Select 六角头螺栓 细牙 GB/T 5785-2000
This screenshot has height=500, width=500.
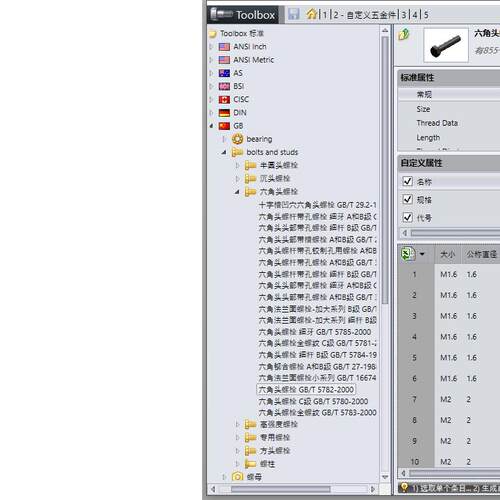314,332
